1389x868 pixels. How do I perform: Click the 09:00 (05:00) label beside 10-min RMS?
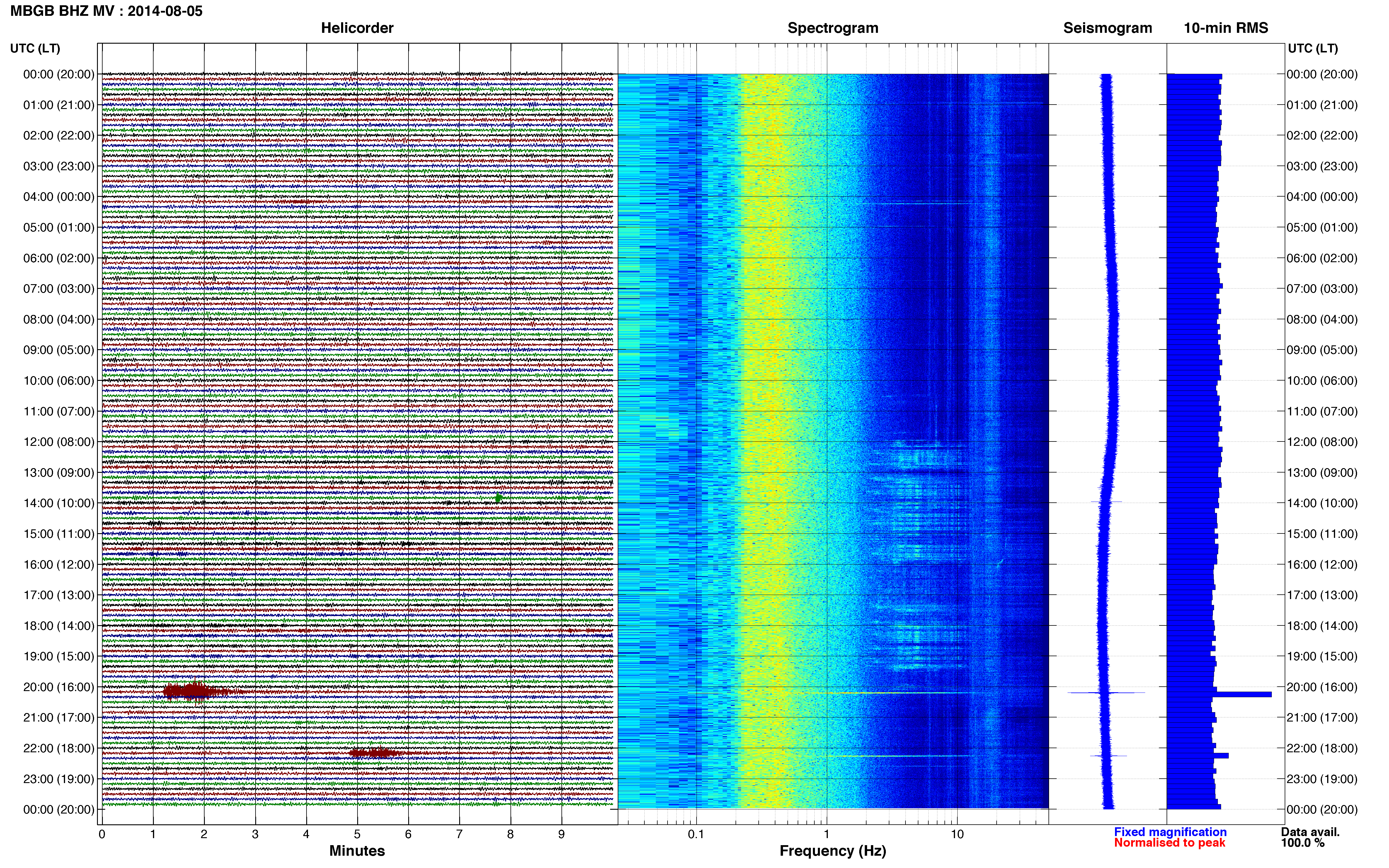point(1322,350)
